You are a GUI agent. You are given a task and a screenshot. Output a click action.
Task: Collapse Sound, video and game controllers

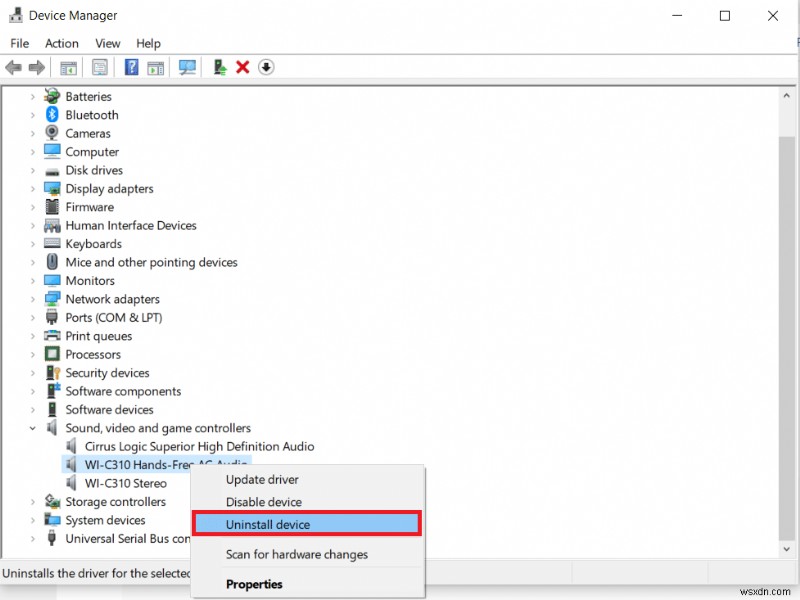32,427
